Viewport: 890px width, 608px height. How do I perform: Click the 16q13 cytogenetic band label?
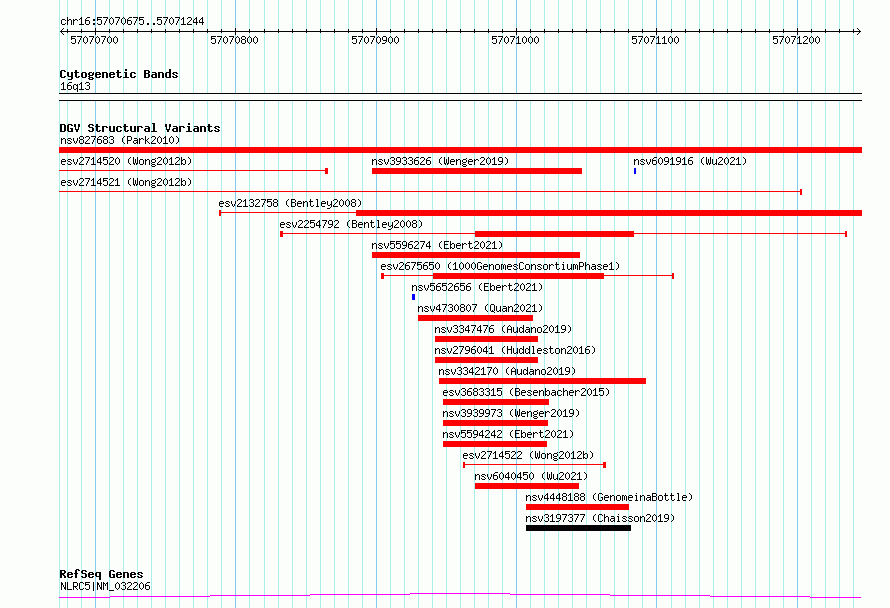click(x=75, y=86)
